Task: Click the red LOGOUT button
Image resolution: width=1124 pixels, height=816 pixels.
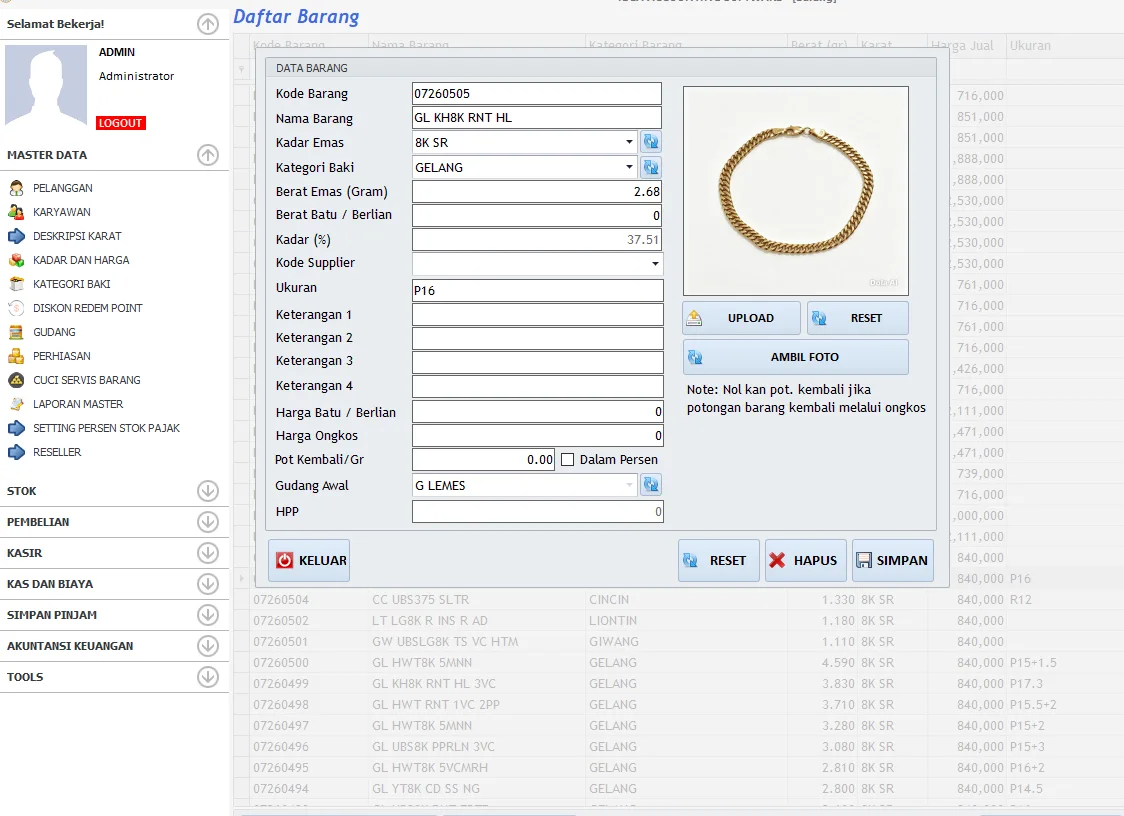Action: (x=120, y=123)
